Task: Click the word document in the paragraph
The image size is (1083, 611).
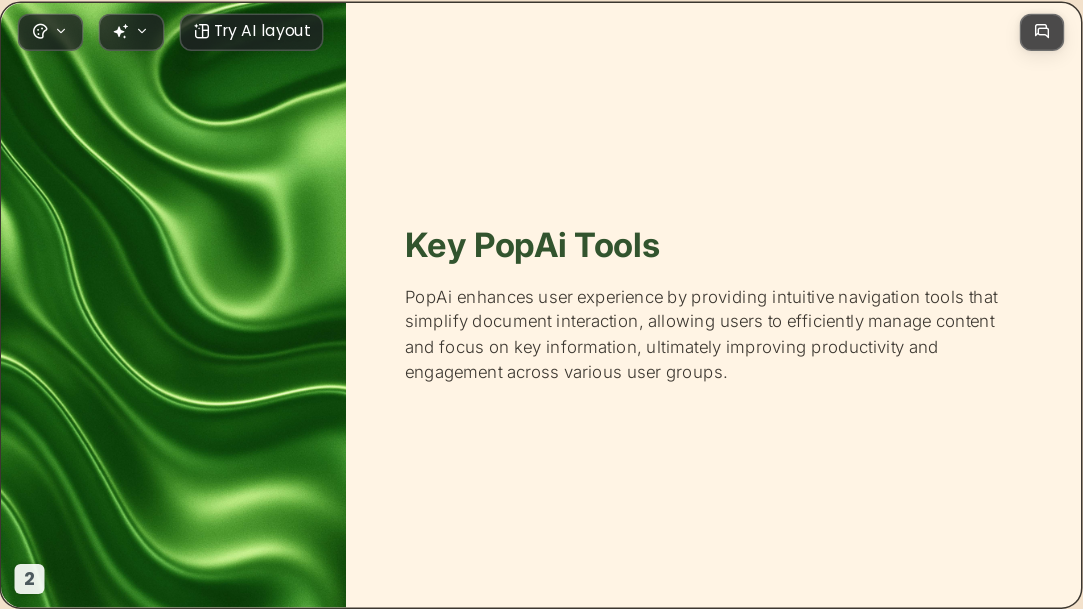Action: coord(512,322)
